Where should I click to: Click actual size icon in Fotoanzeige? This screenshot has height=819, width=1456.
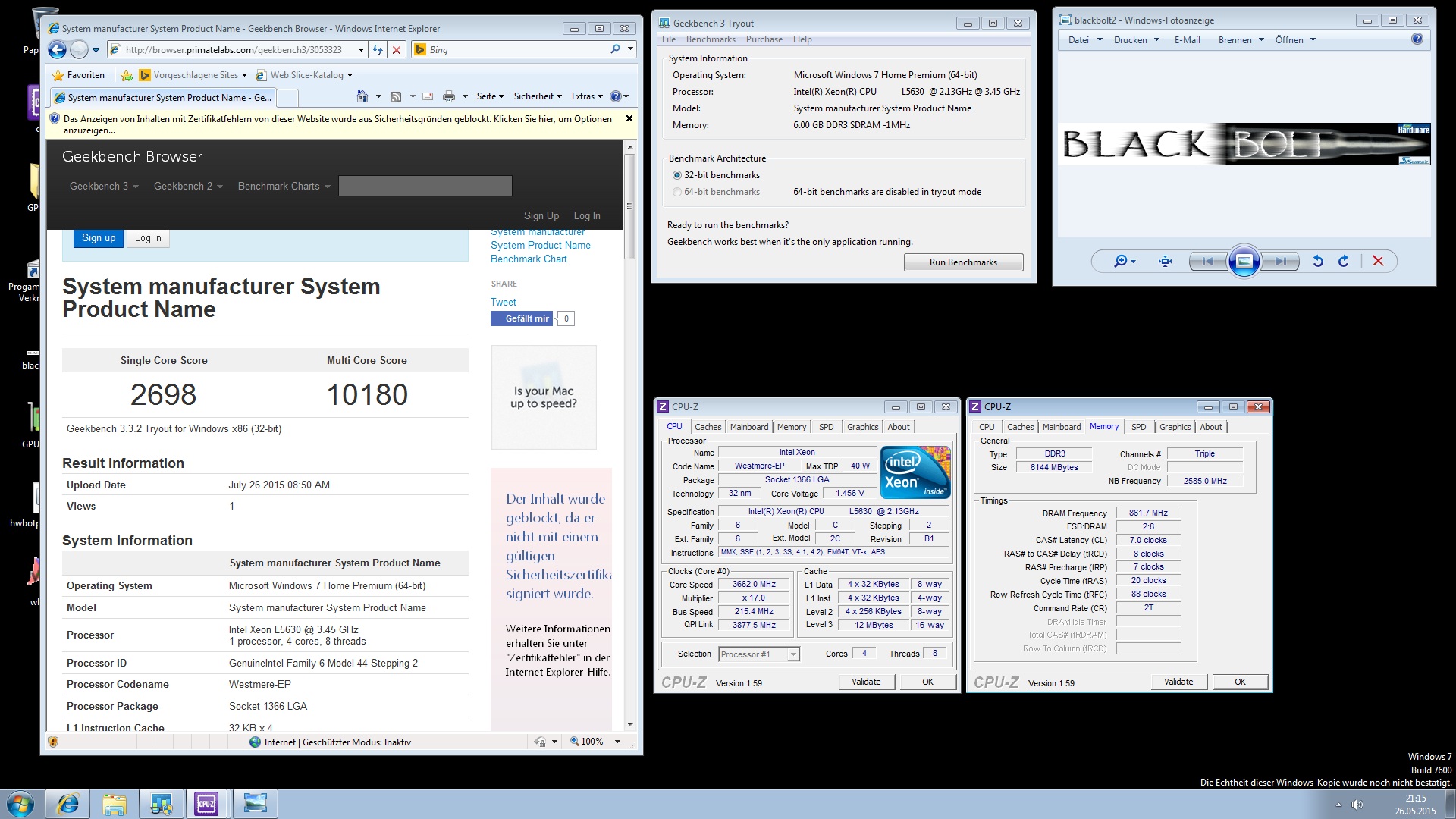point(1166,261)
